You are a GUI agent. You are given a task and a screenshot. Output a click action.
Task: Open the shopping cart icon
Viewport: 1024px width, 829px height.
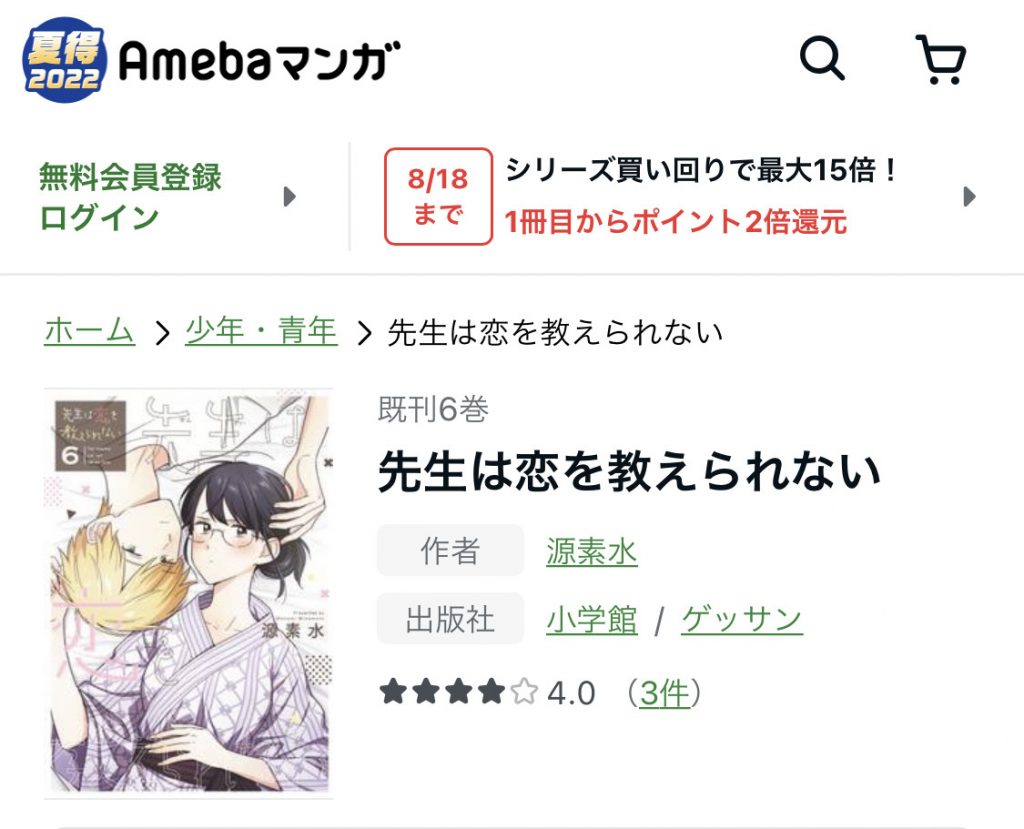coord(941,59)
